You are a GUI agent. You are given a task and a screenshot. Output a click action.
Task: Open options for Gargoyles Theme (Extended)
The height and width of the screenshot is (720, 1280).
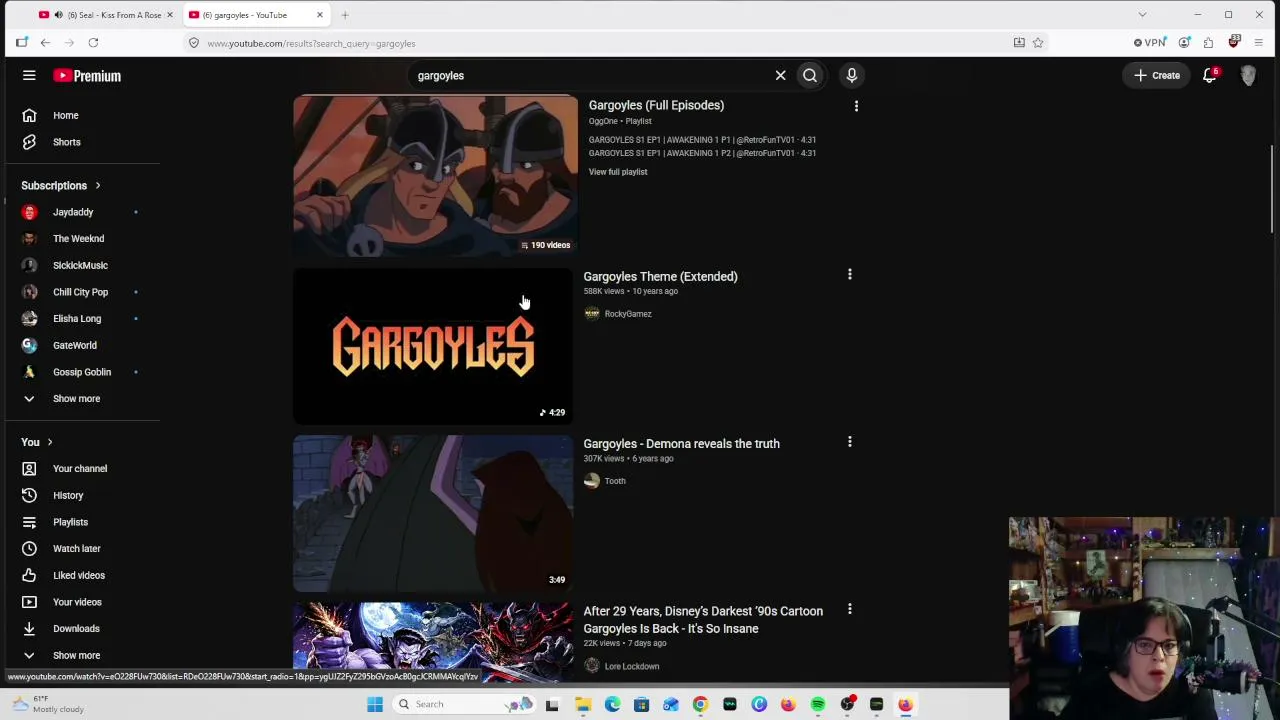[x=850, y=274]
